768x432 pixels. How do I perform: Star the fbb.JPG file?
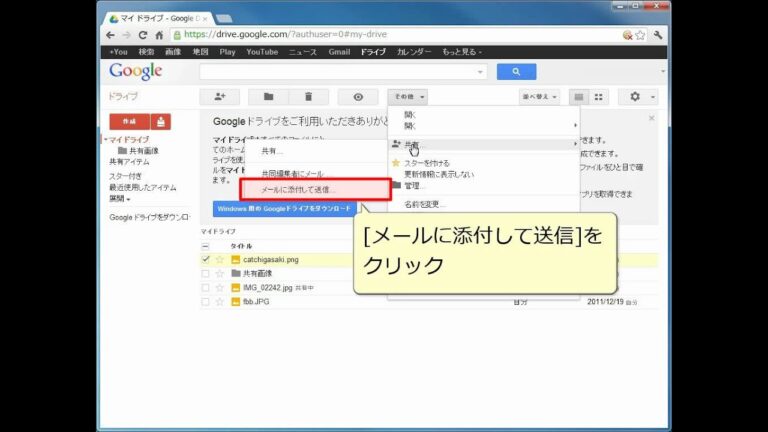click(220, 302)
